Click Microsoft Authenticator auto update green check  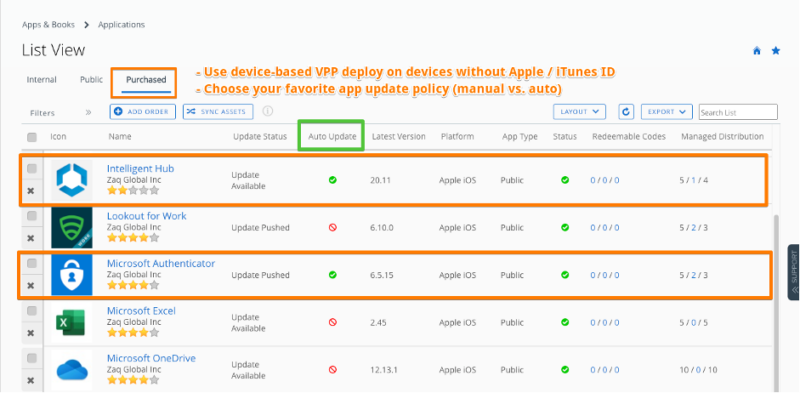[333, 275]
